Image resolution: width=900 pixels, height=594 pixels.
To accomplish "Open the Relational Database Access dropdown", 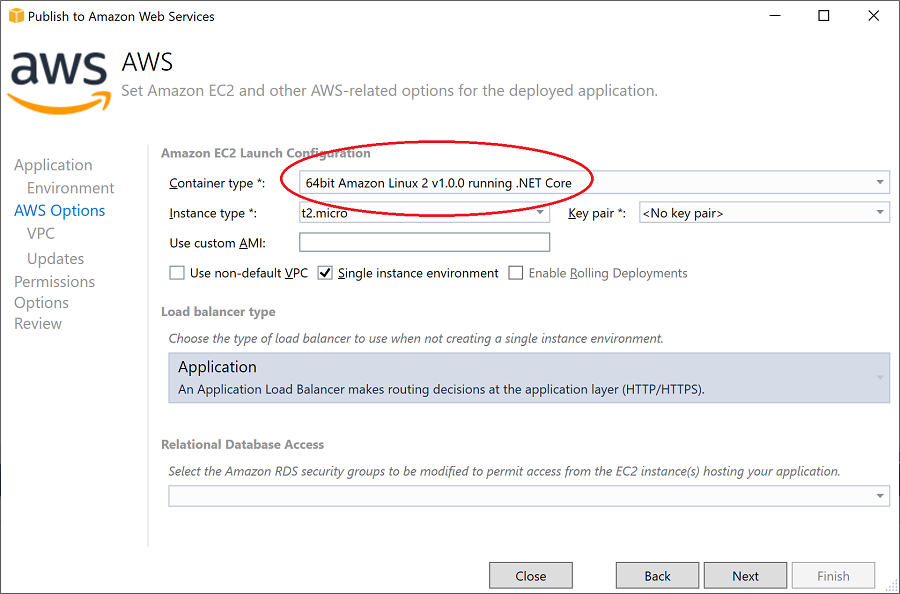I will tap(879, 495).
